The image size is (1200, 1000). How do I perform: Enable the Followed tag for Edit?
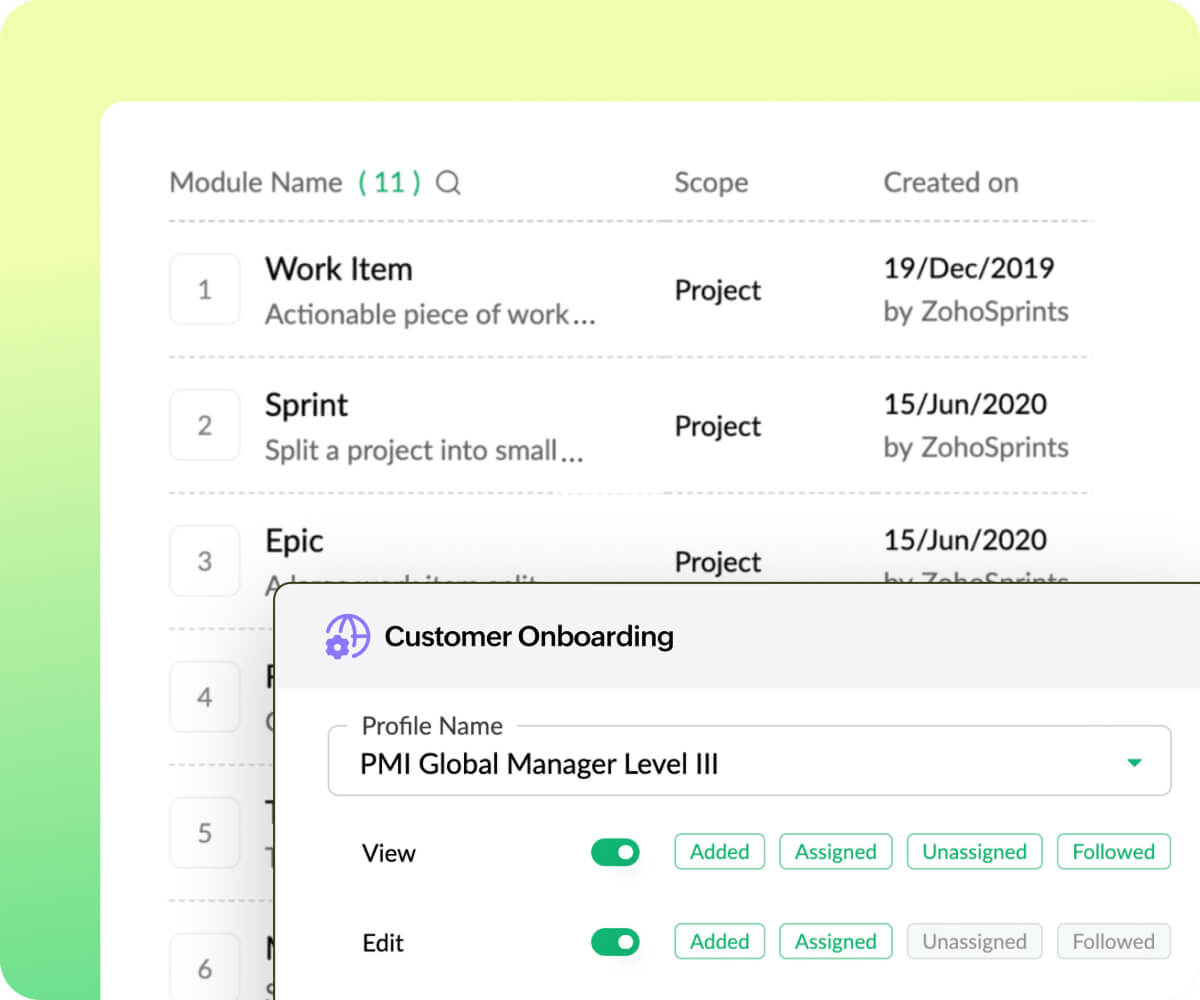pos(1112,942)
